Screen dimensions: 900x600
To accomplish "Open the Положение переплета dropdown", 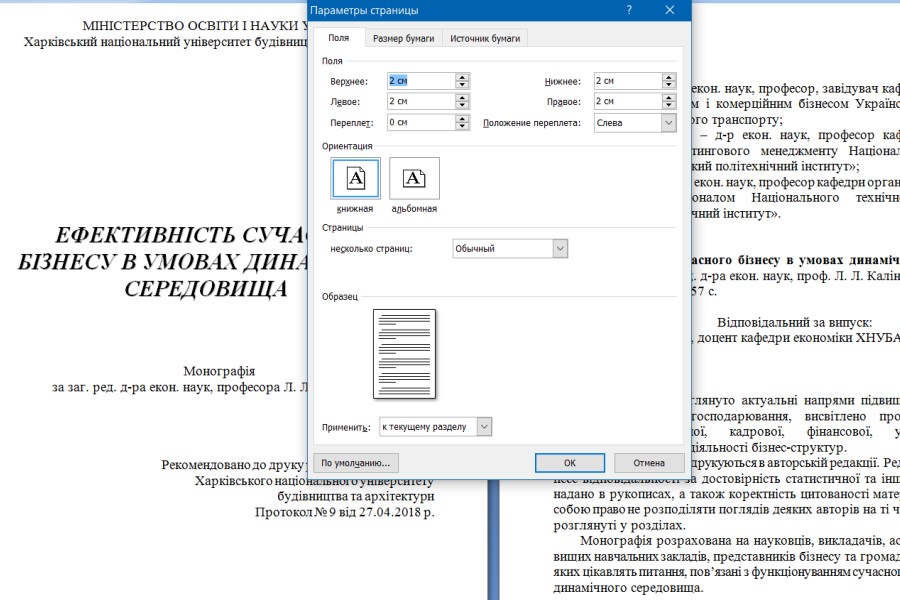I will [635, 123].
